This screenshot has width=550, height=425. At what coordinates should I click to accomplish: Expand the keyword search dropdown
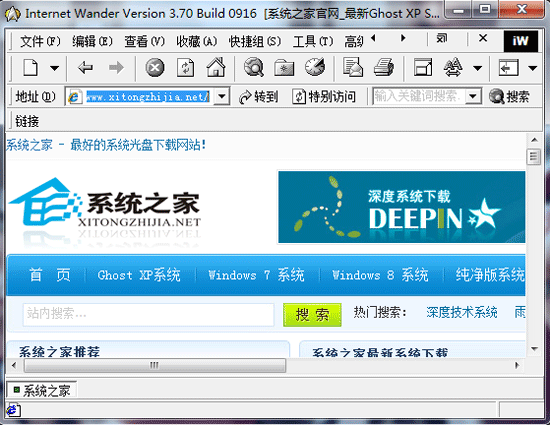(x=473, y=96)
